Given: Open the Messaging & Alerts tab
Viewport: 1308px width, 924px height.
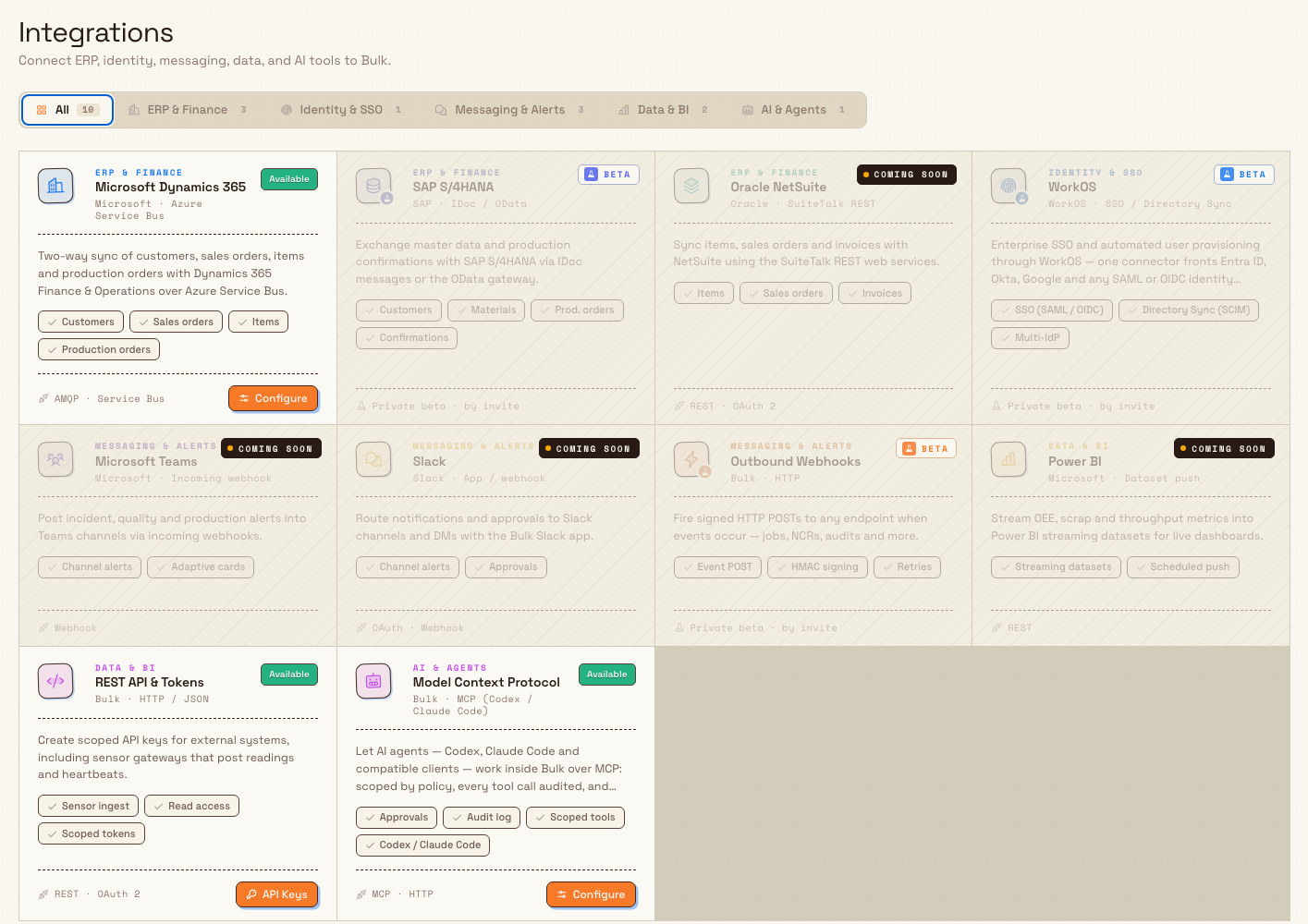Looking at the screenshot, I should click(509, 110).
